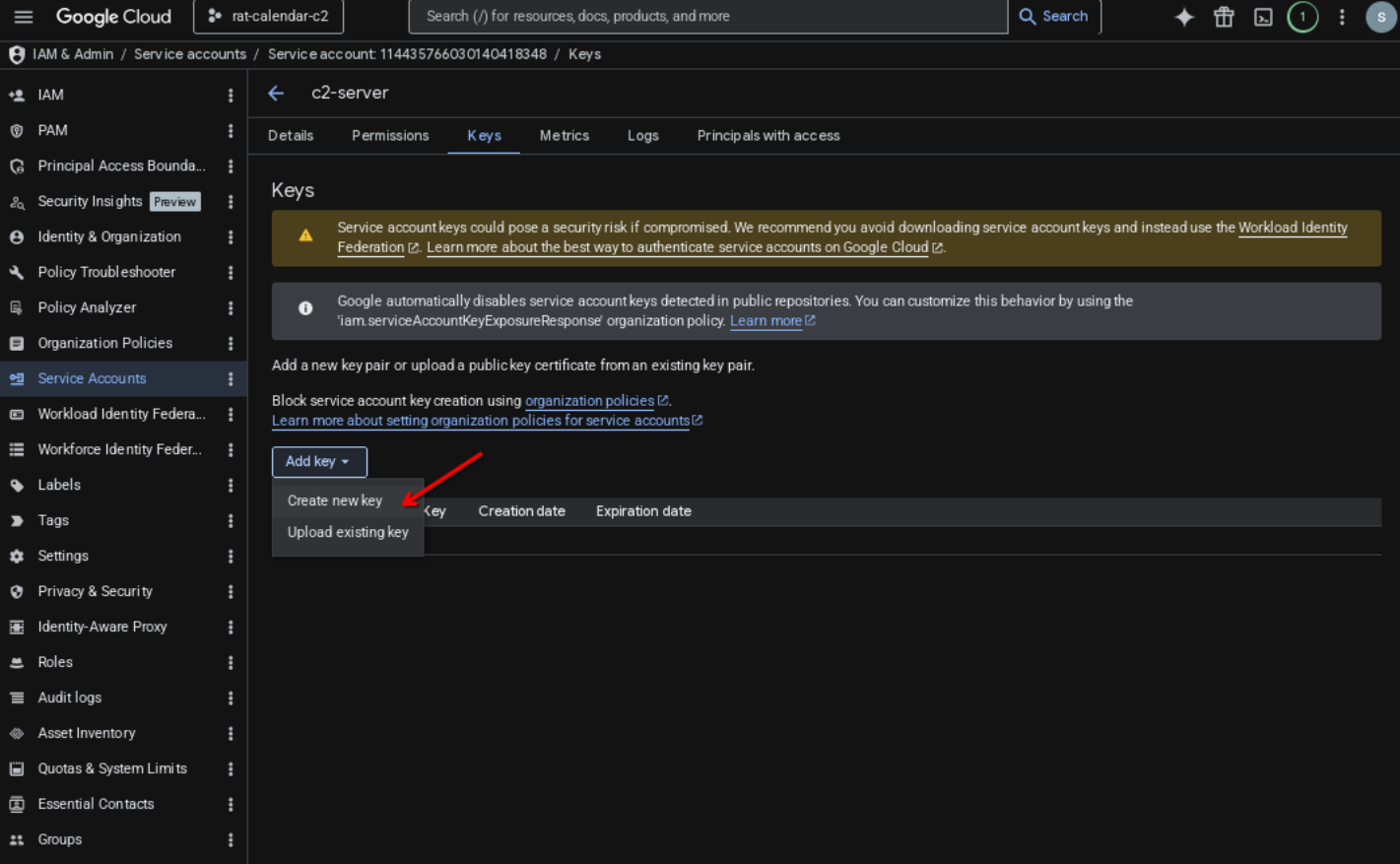This screenshot has width=1400, height=864.
Task: Open the hamburger navigation menu
Action: [24, 17]
